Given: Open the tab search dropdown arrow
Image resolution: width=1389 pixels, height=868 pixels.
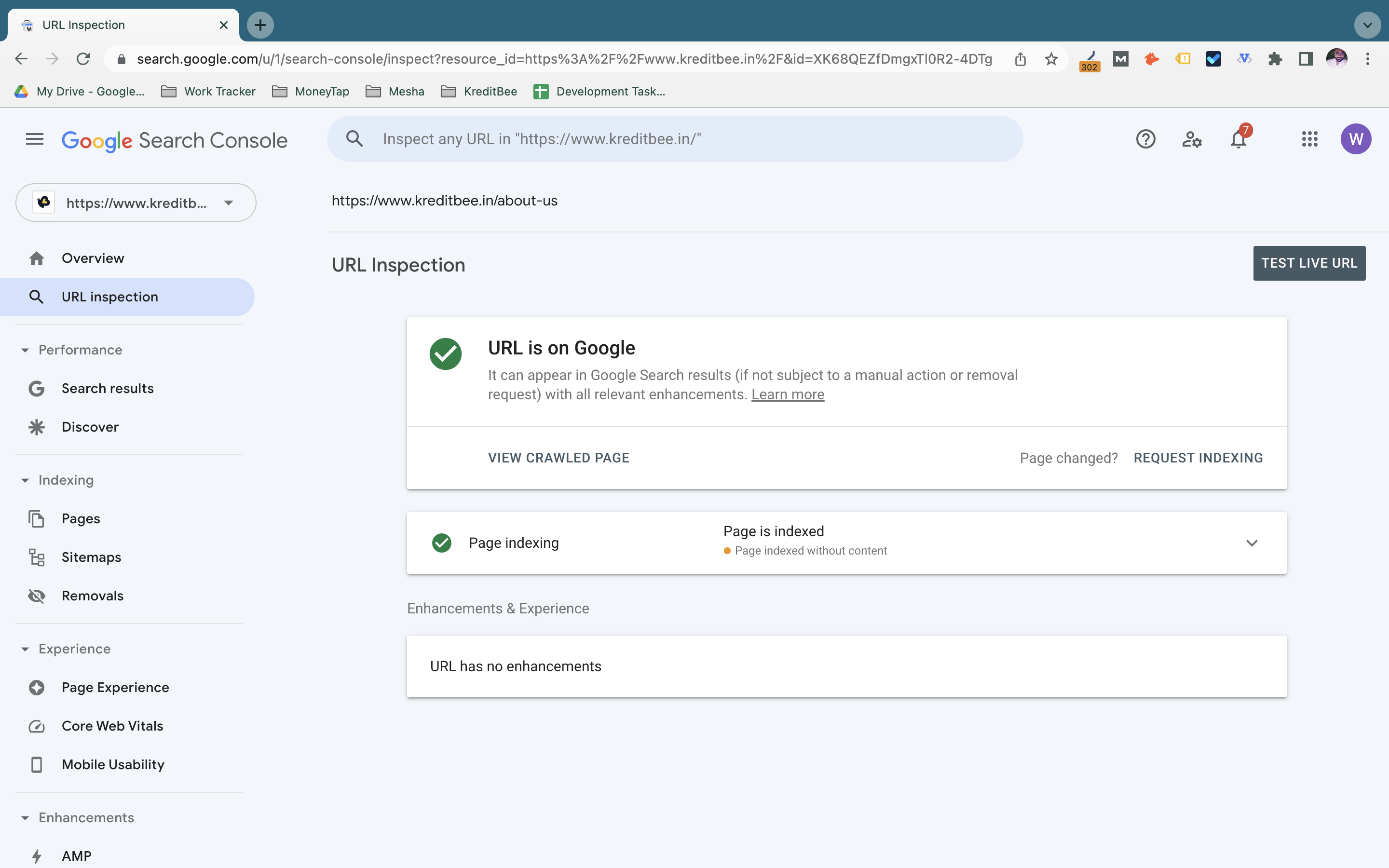Looking at the screenshot, I should pyautogui.click(x=1367, y=25).
